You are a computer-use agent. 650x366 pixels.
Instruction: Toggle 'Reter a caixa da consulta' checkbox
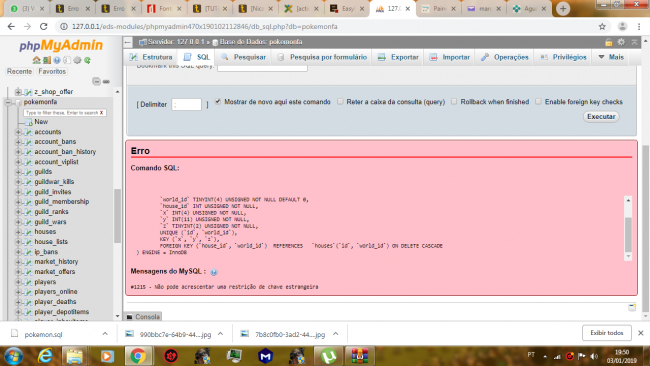340,102
